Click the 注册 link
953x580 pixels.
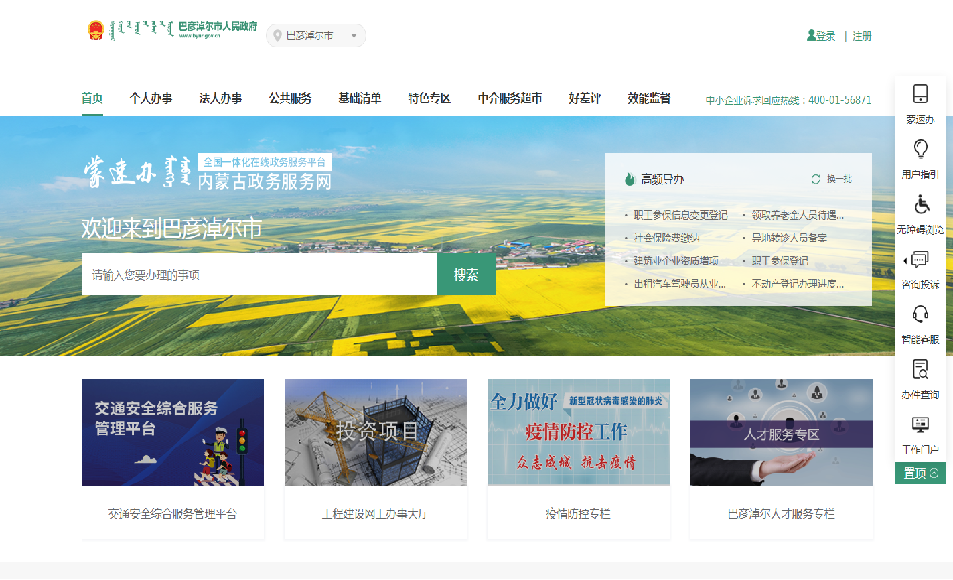[x=862, y=36]
